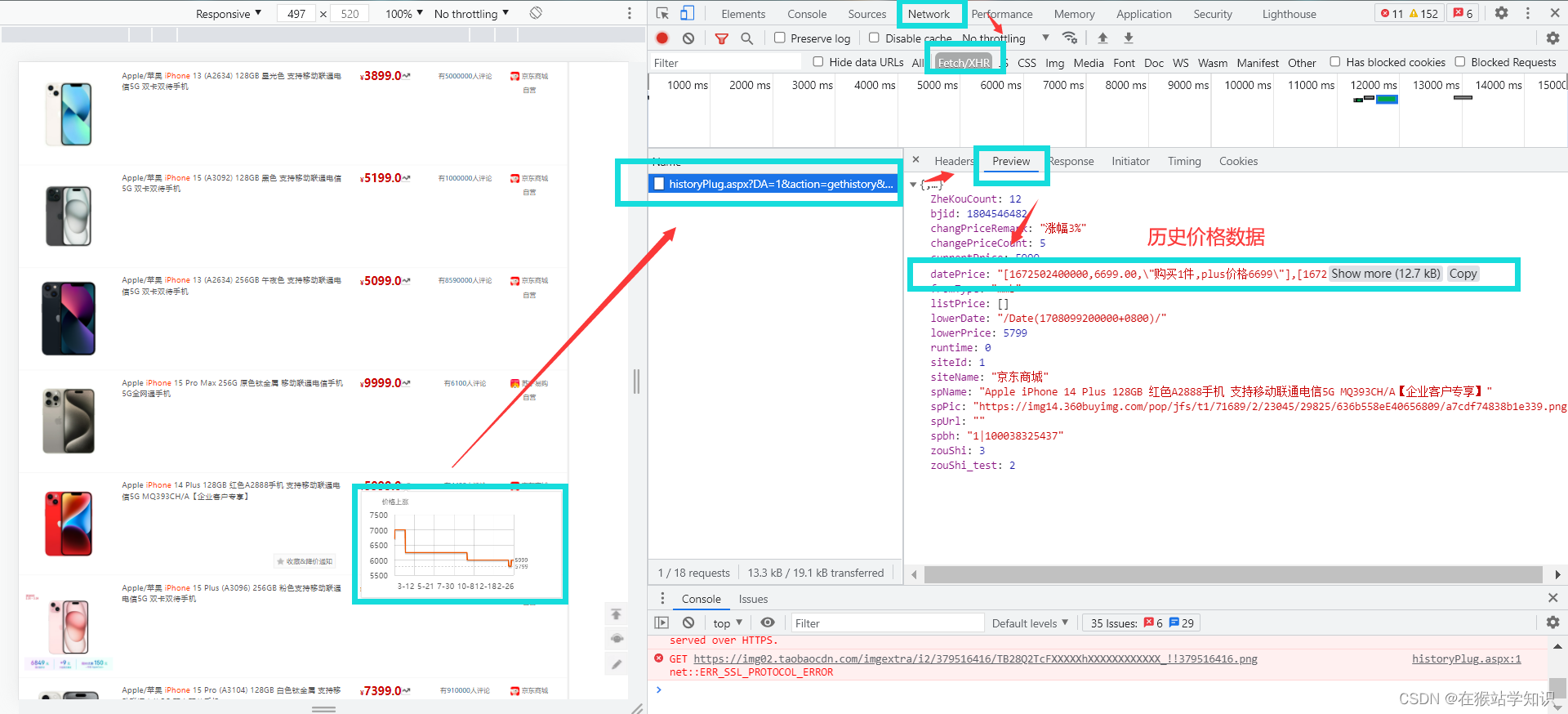The height and width of the screenshot is (714, 1568).
Task: Create live expression eye icon
Action: point(768,623)
